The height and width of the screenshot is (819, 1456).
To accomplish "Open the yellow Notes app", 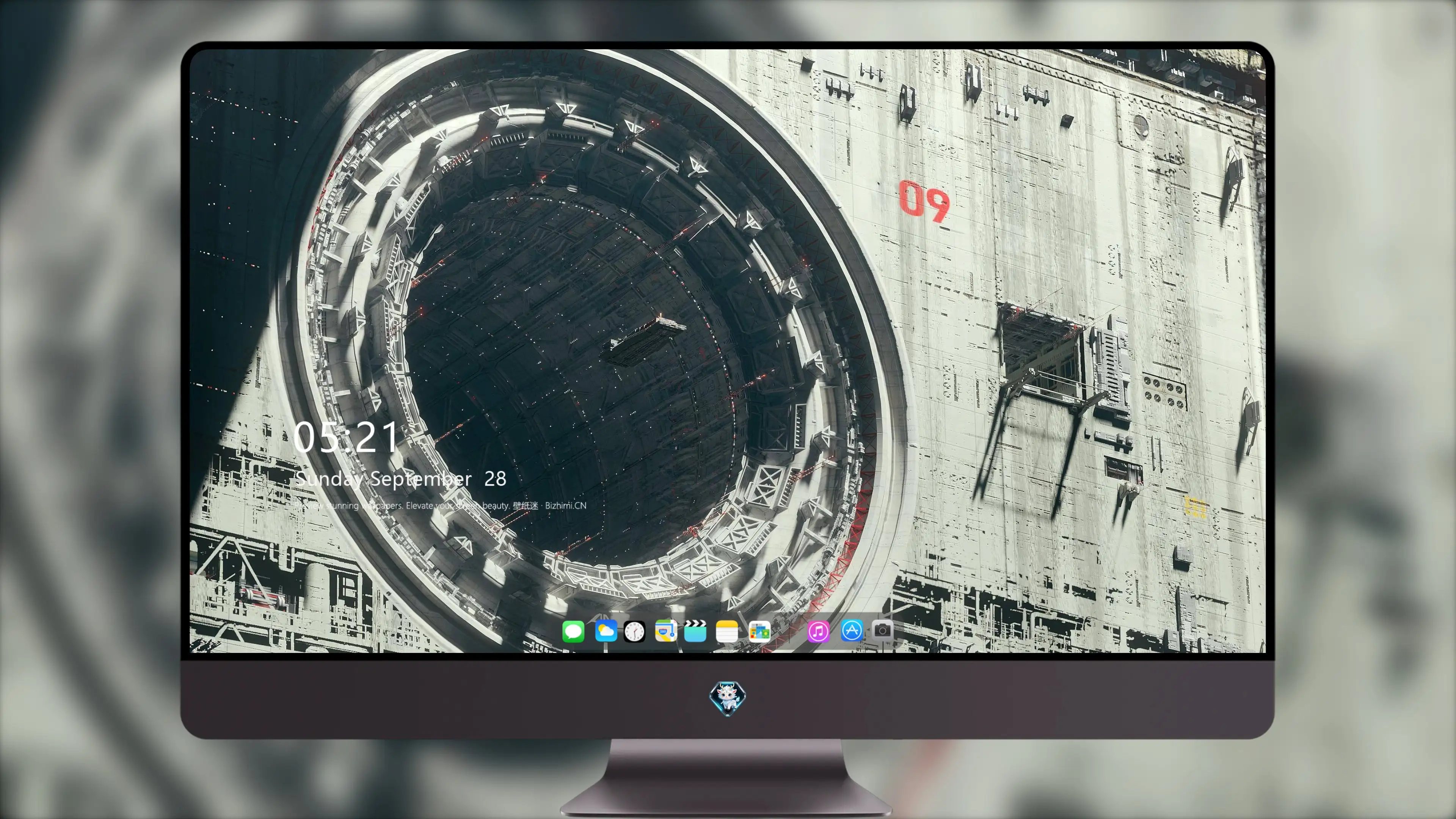I will point(727,631).
